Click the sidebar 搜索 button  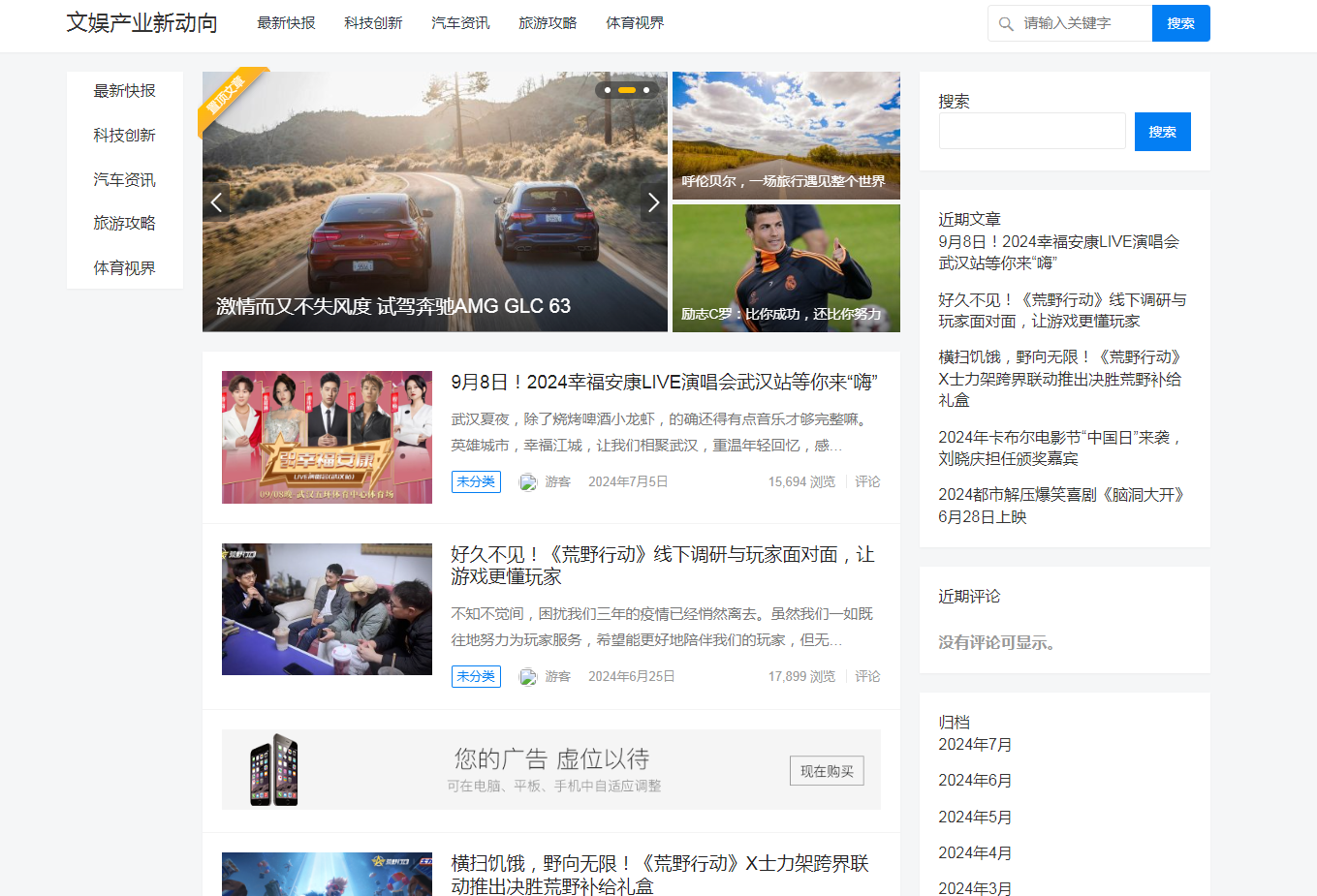(x=1162, y=132)
